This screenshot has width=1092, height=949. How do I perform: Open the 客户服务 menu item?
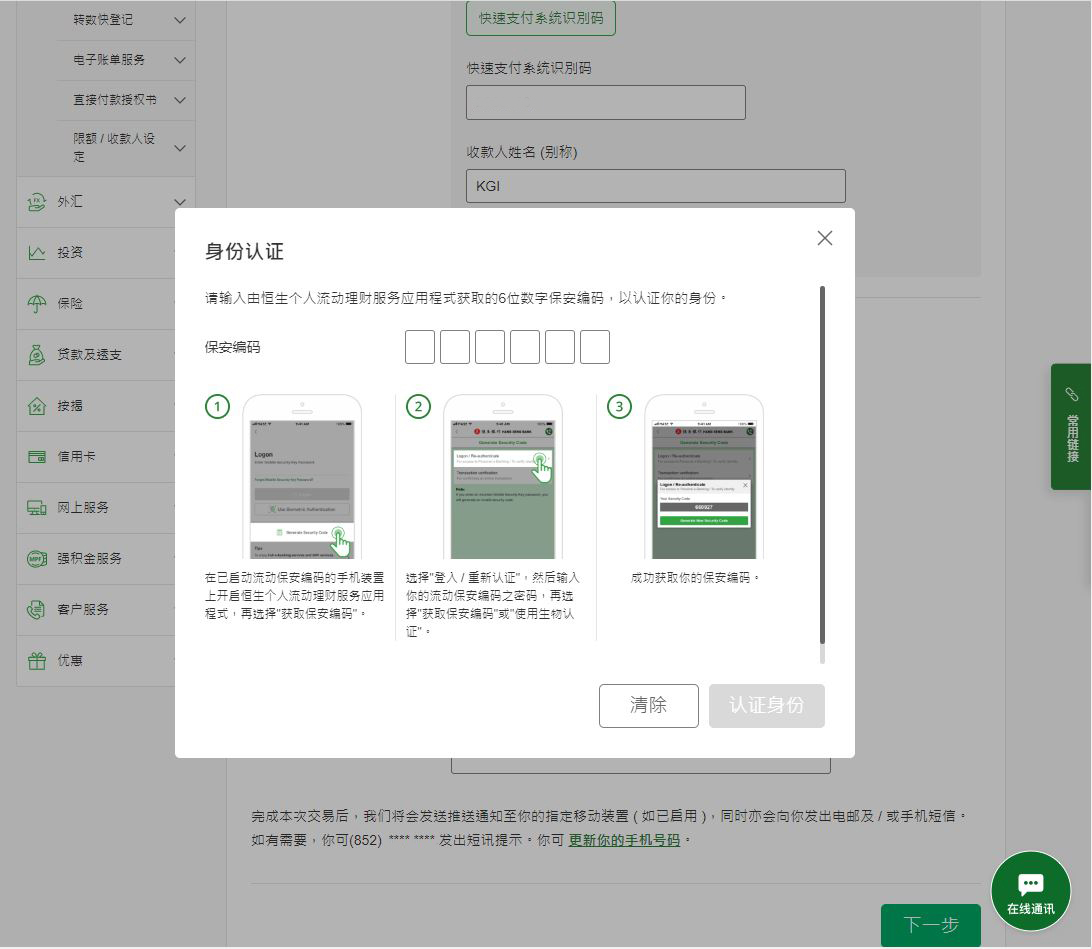tap(83, 610)
